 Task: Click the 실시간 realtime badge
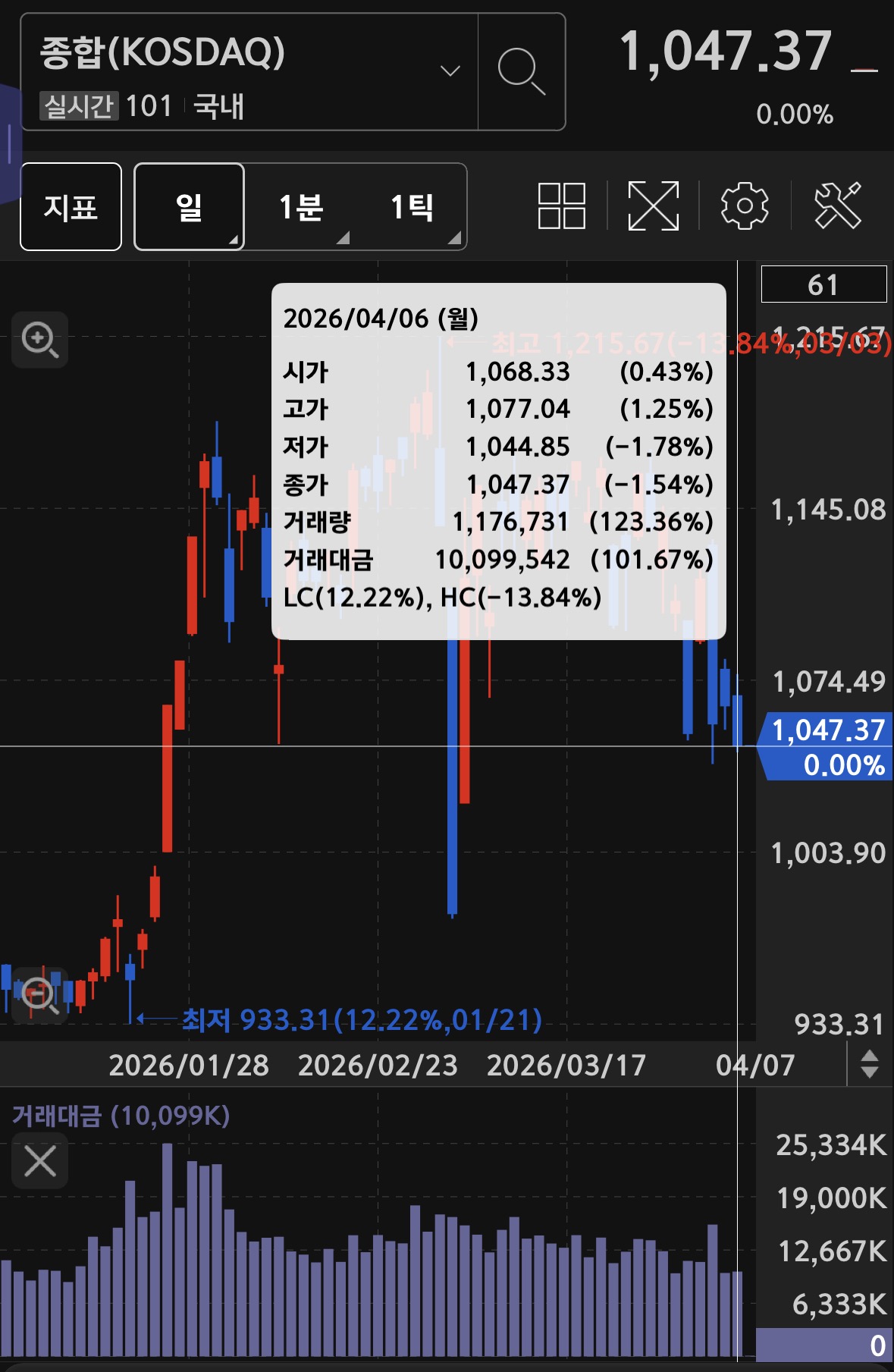[79, 106]
